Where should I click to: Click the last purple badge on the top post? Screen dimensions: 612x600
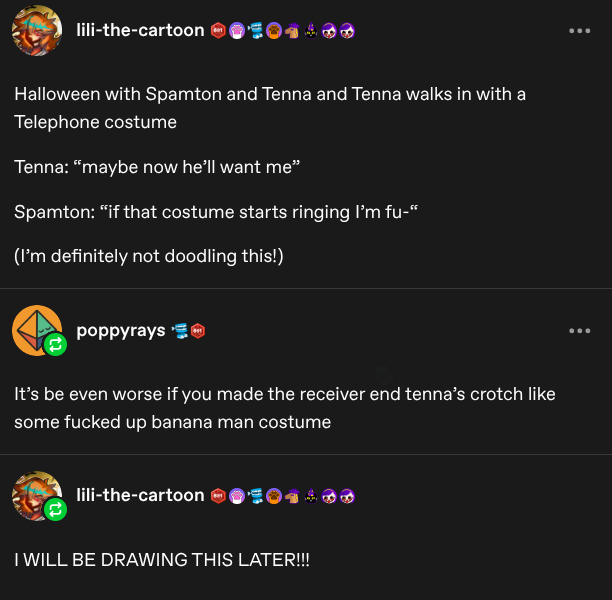(347, 31)
